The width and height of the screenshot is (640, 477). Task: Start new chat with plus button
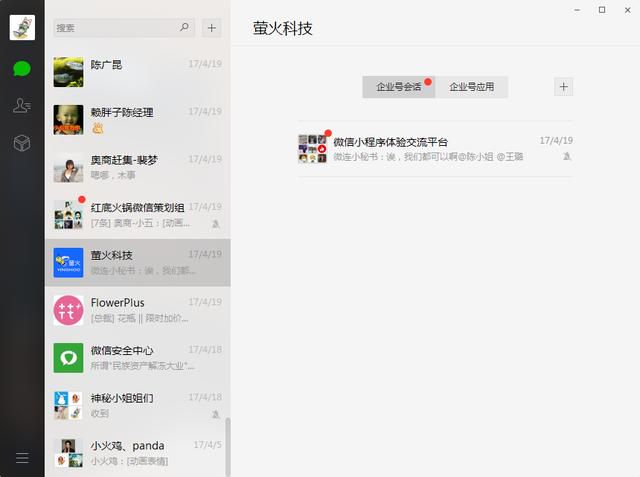(x=211, y=28)
